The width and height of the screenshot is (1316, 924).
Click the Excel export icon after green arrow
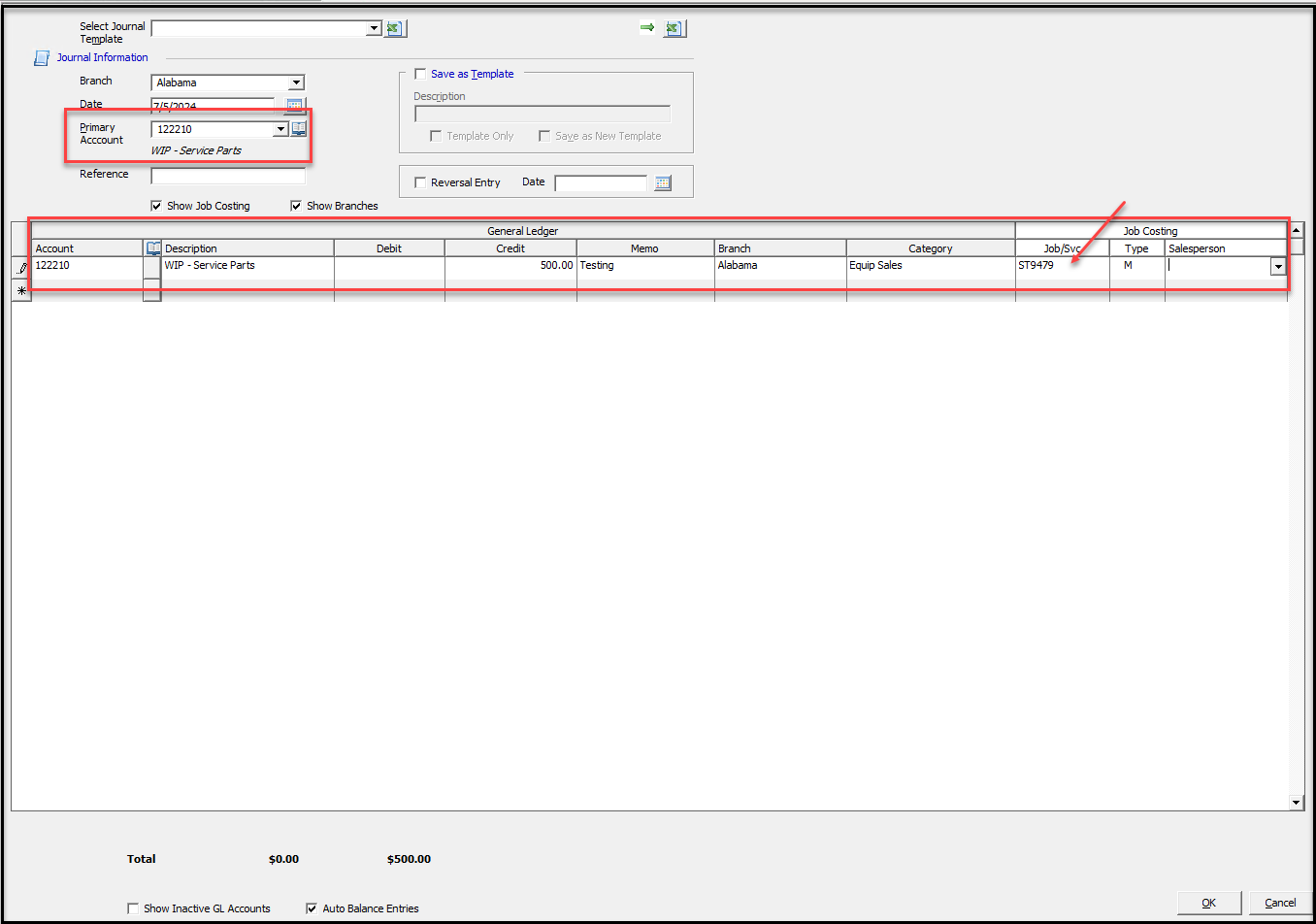[674, 28]
